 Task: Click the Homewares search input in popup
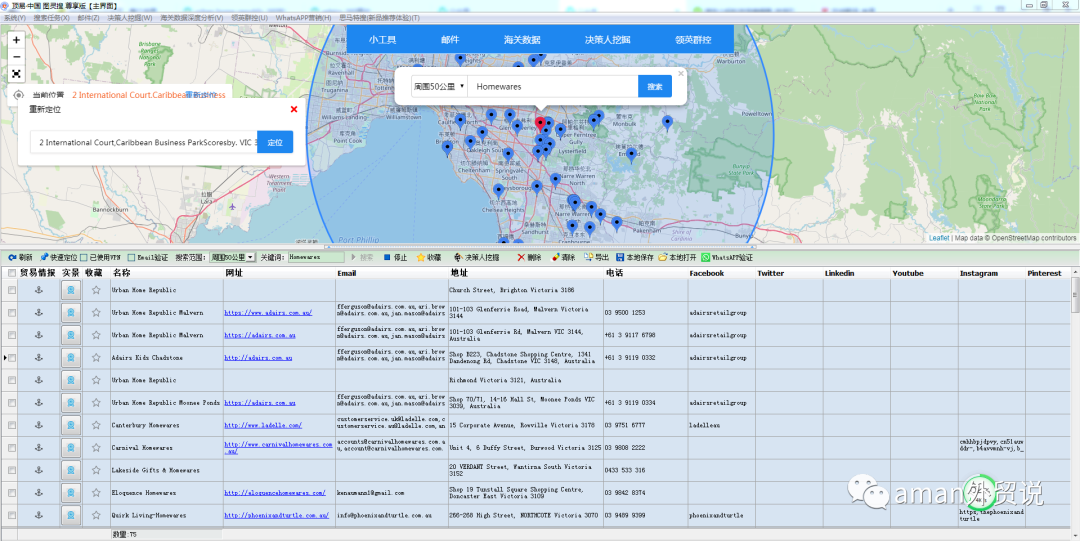coord(552,86)
